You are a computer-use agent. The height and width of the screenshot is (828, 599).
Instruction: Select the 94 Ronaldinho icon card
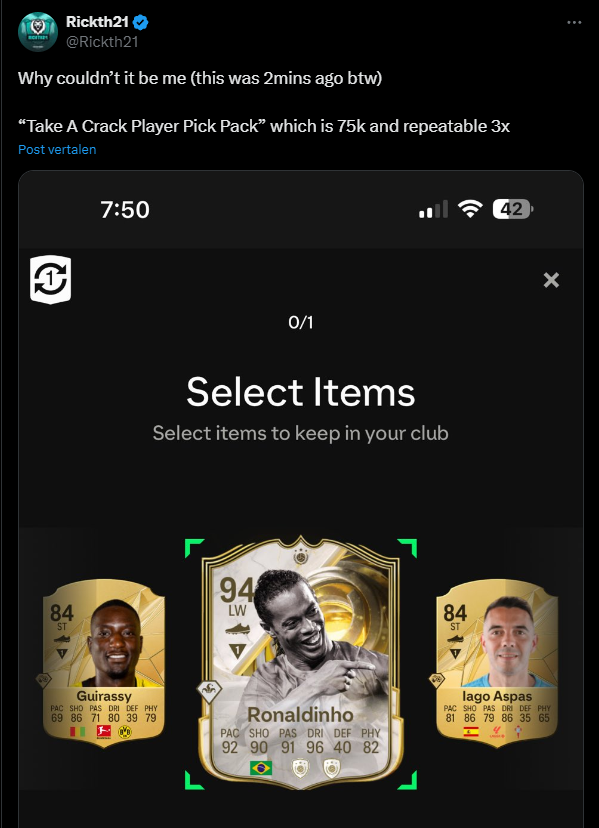(301, 663)
